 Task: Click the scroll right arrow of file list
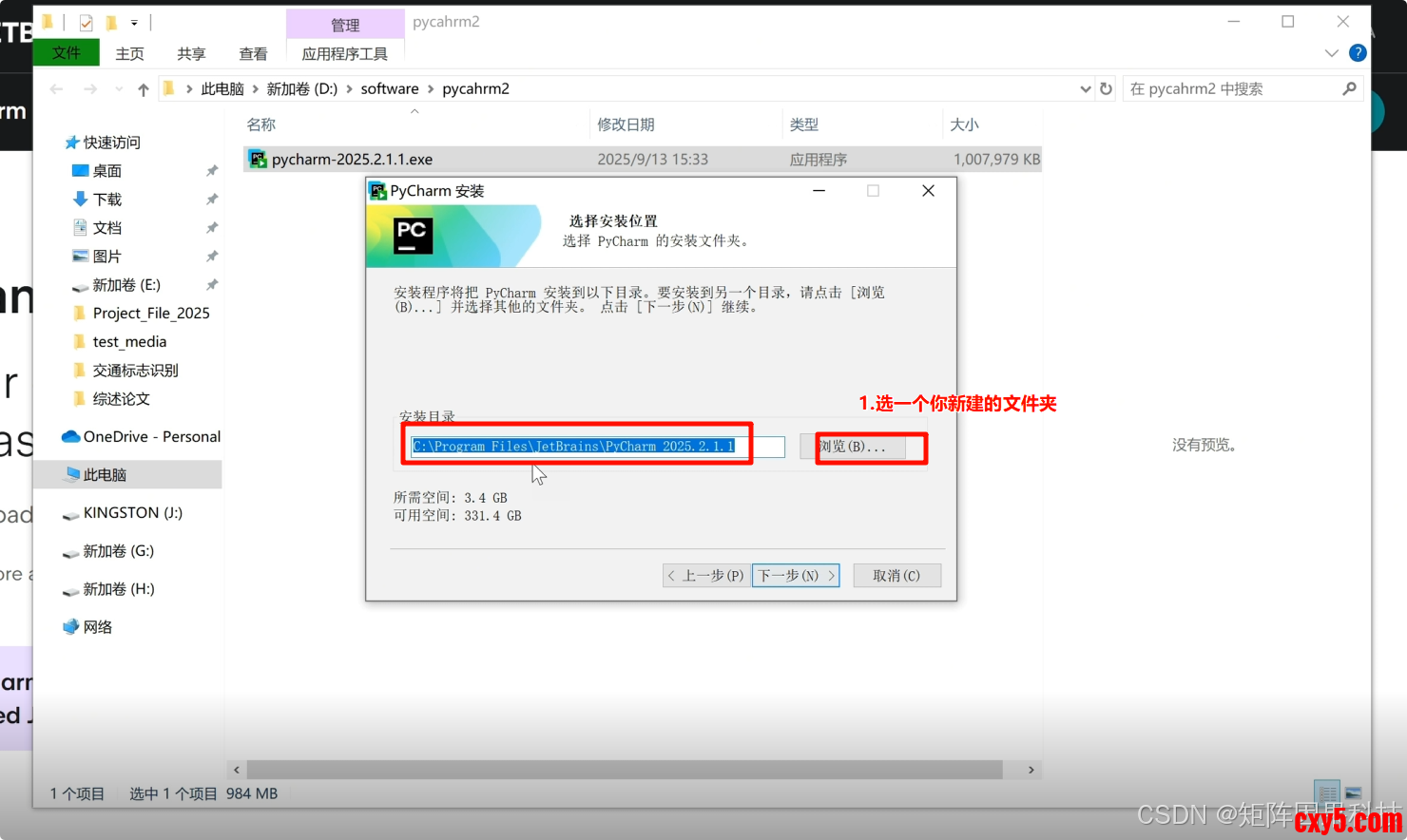(1031, 770)
